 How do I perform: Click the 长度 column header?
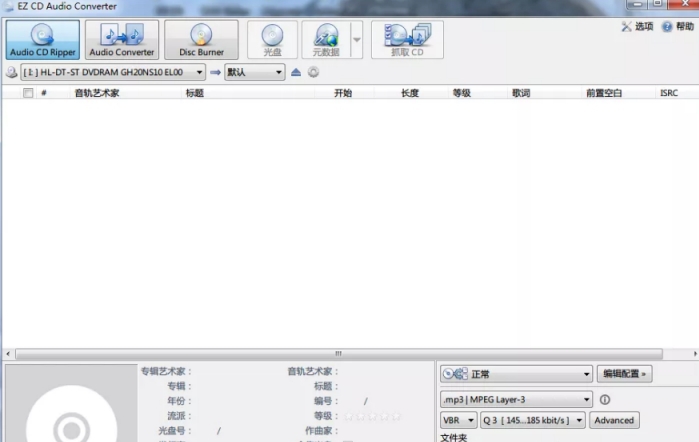[410, 93]
